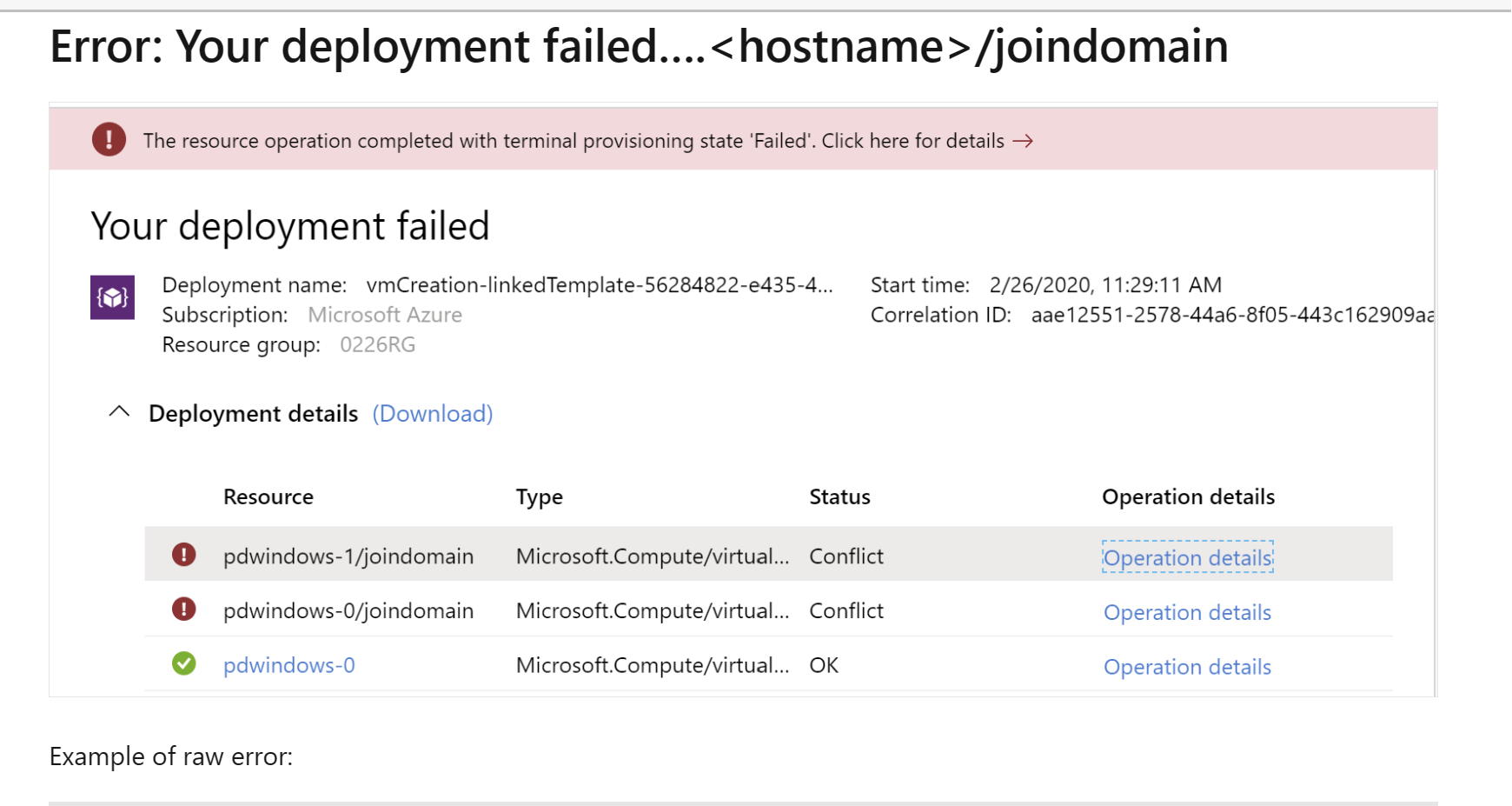
Task: Collapse the Deployment details section
Action: (x=119, y=412)
